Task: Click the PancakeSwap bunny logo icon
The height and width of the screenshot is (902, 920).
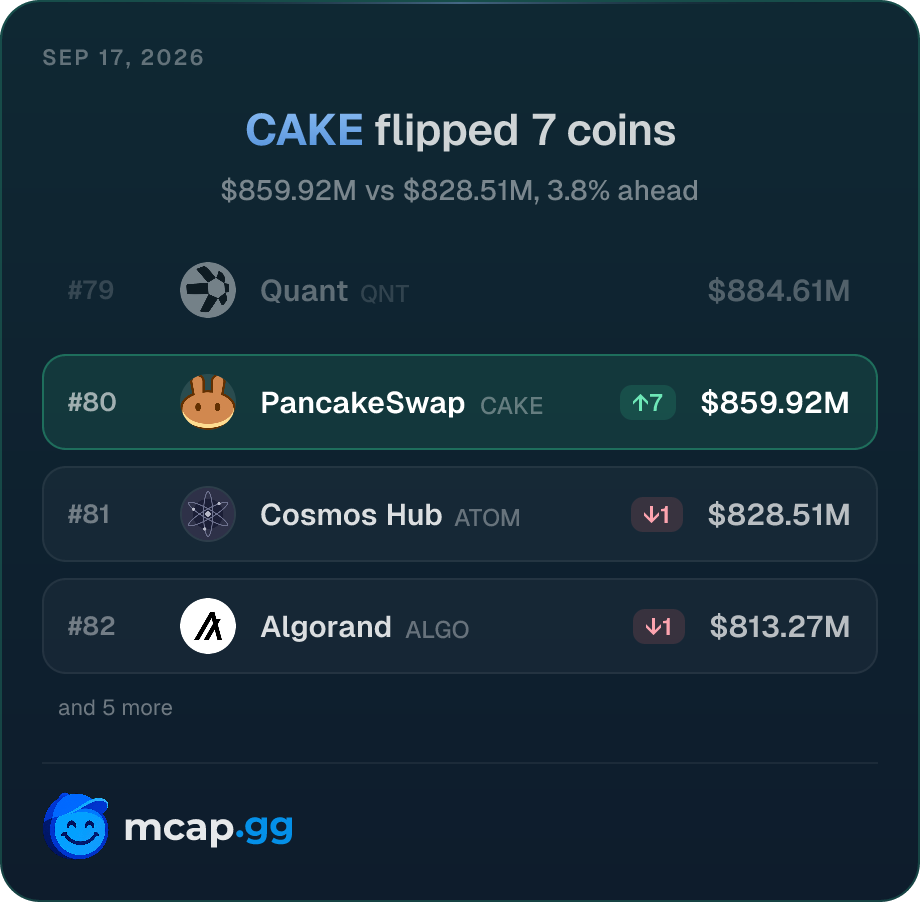Action: pos(208,402)
